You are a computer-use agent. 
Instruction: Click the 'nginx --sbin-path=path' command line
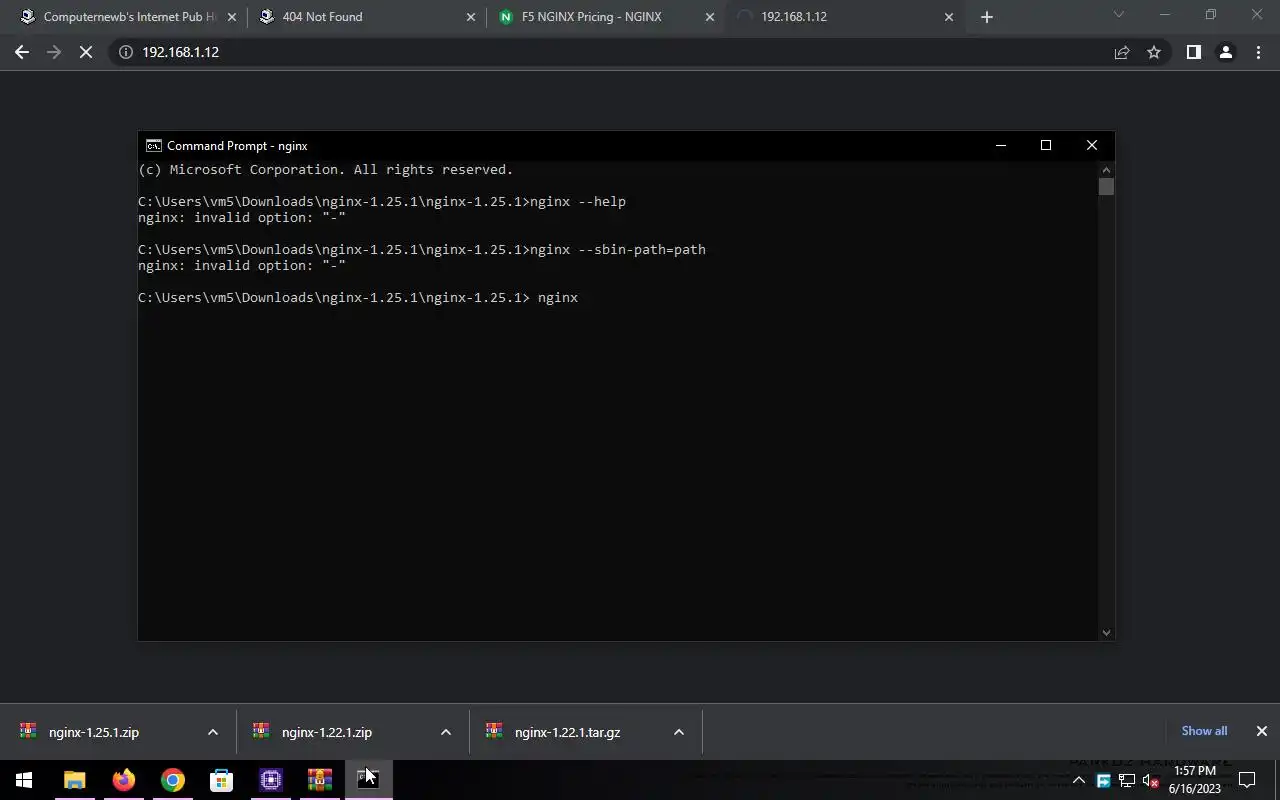click(x=422, y=249)
